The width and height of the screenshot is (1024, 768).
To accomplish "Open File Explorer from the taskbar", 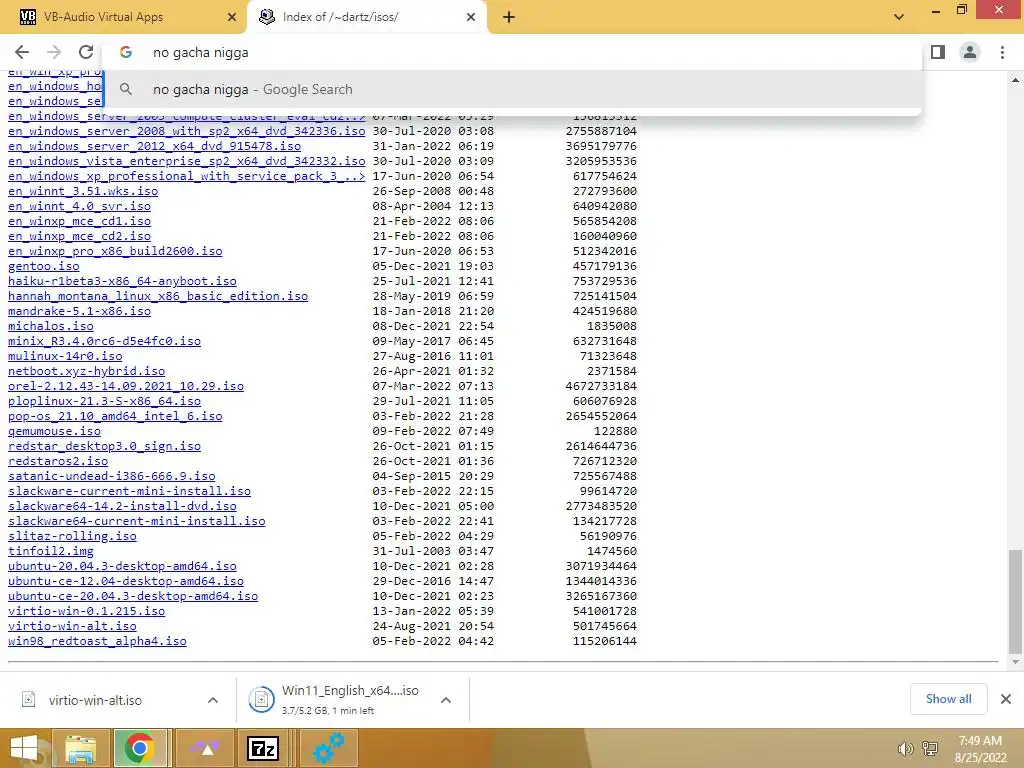I will [81, 748].
